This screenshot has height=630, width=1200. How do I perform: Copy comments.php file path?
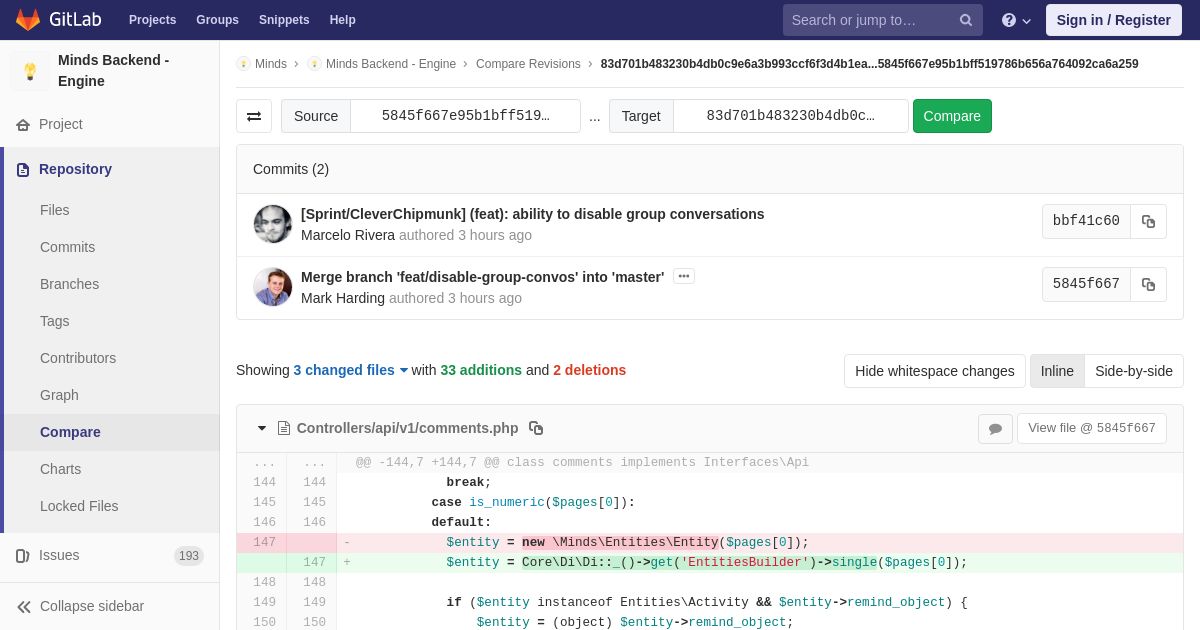(536, 428)
